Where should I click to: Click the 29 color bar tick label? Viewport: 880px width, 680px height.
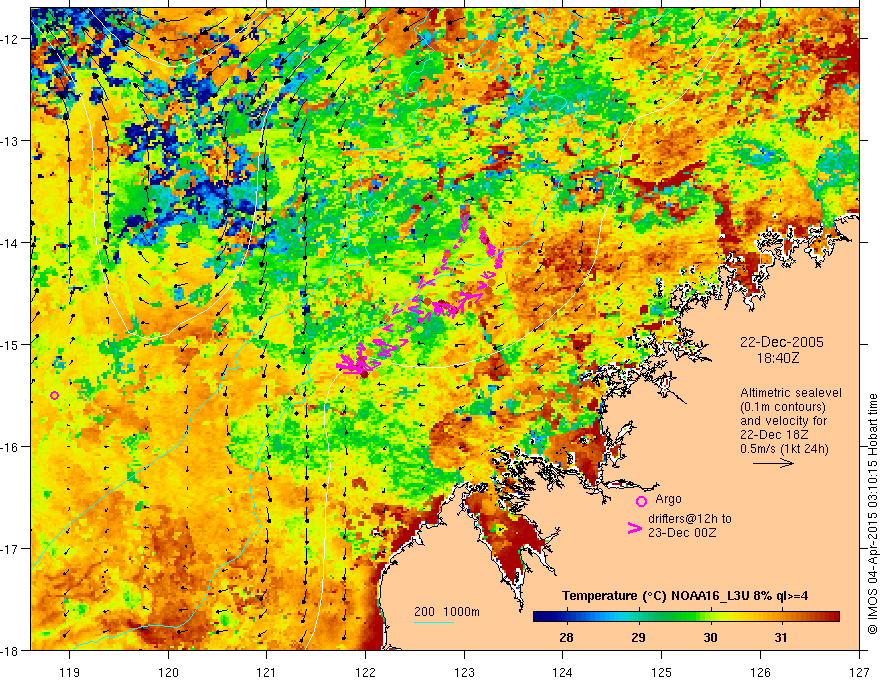tap(638, 637)
